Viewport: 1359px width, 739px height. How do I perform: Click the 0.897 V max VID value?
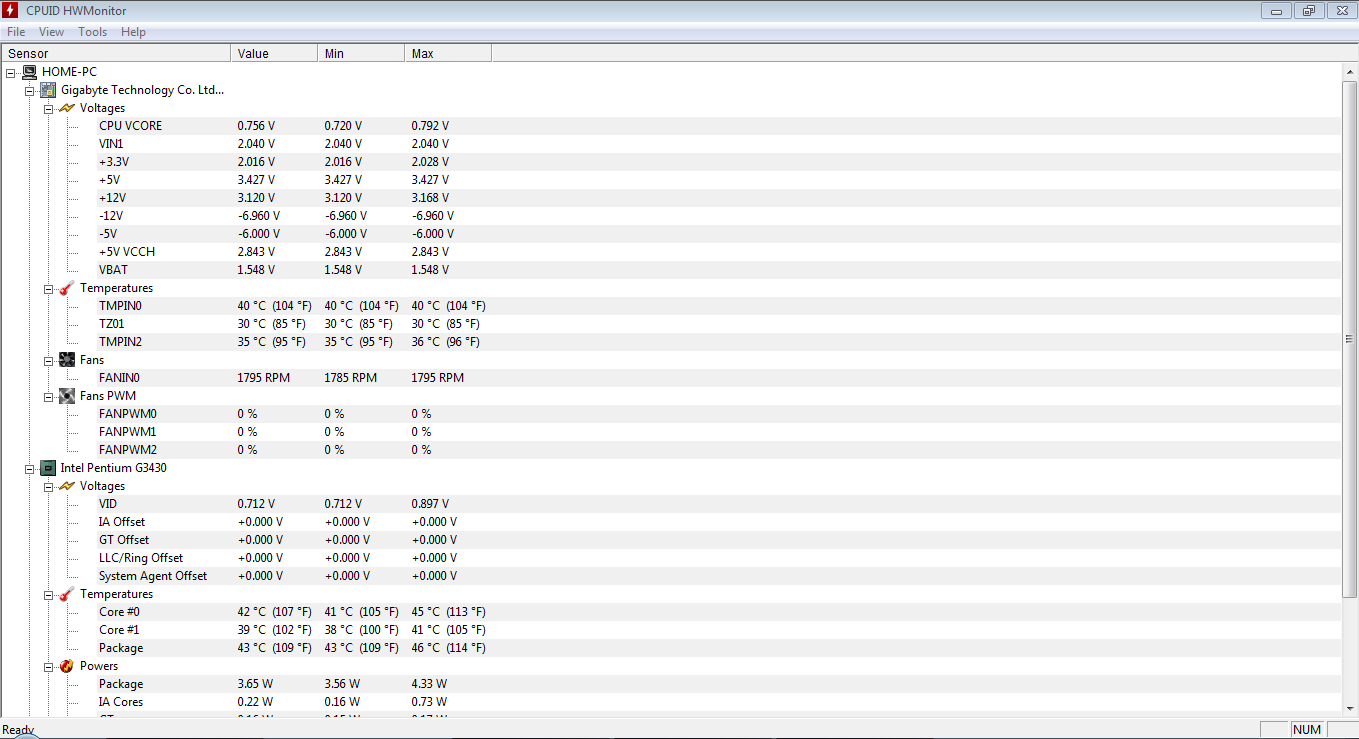click(x=430, y=504)
